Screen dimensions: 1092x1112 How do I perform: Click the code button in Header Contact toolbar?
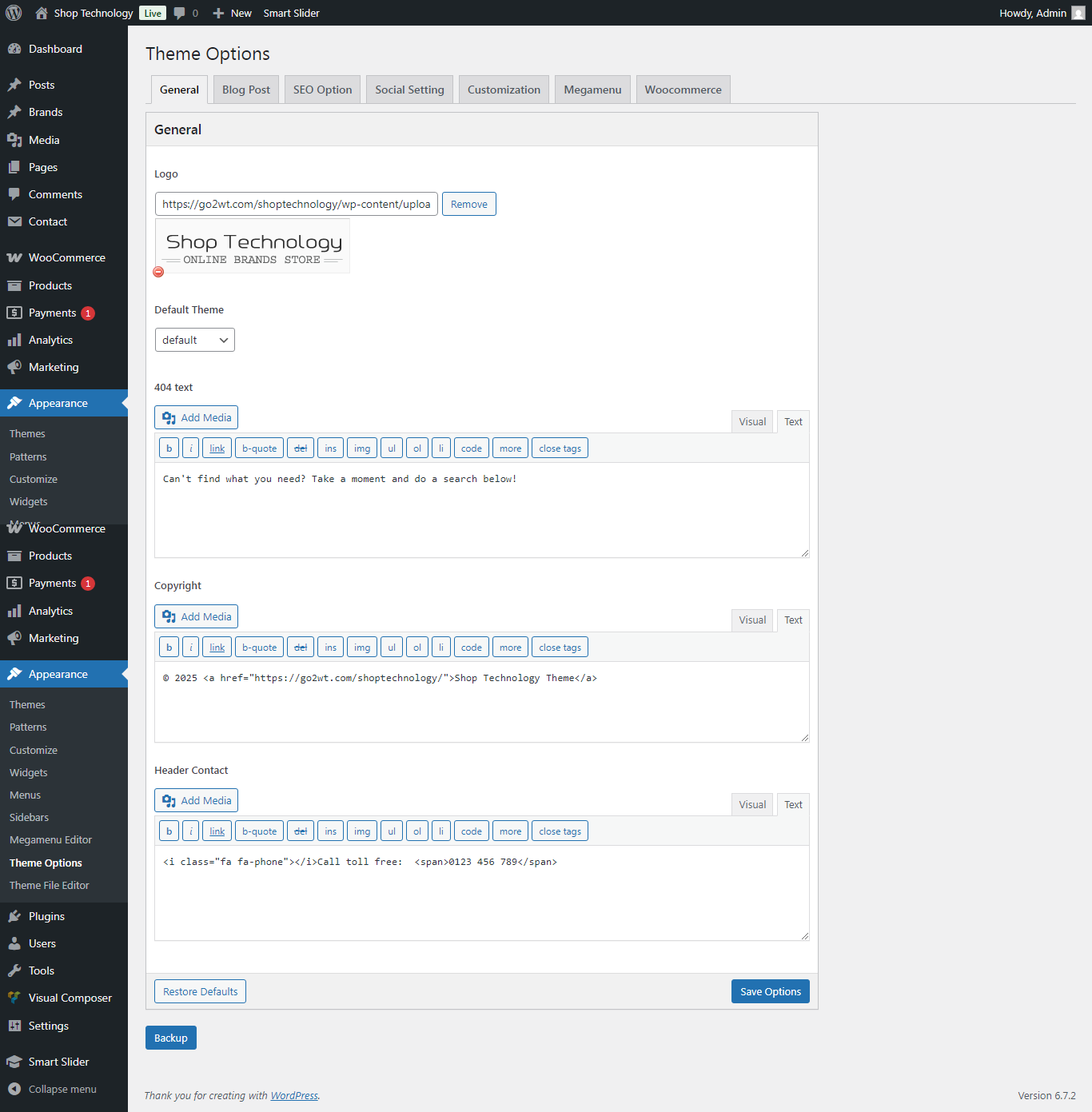pyautogui.click(x=472, y=831)
